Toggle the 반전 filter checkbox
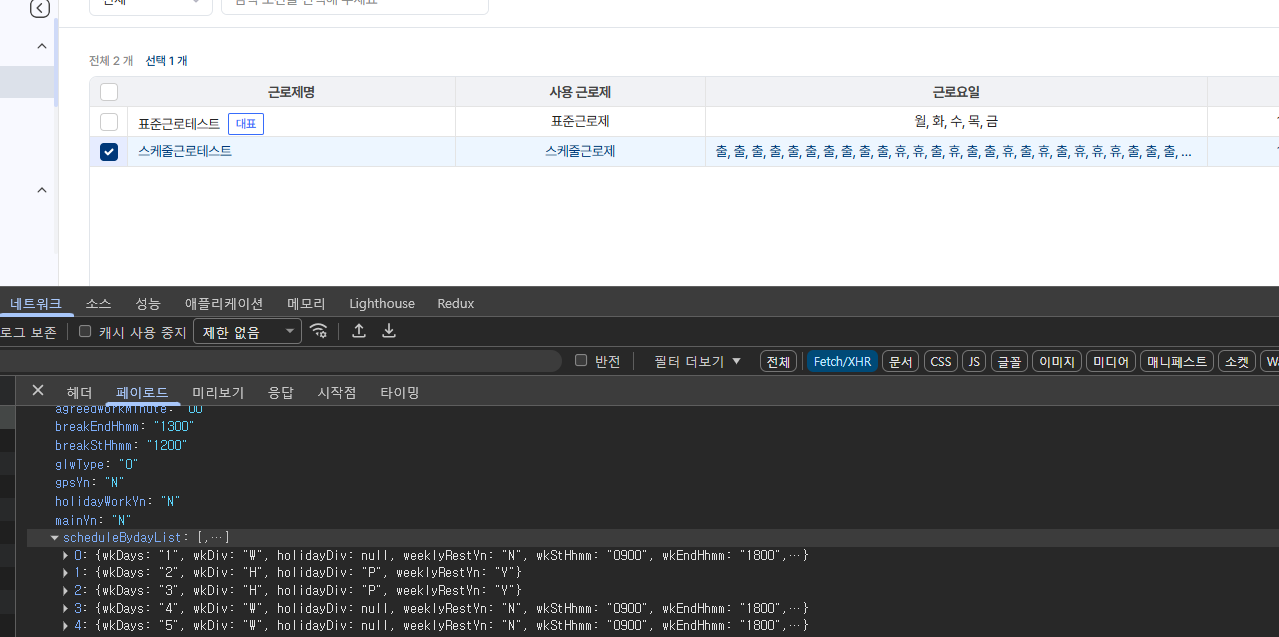The image size is (1279, 637). [x=581, y=361]
